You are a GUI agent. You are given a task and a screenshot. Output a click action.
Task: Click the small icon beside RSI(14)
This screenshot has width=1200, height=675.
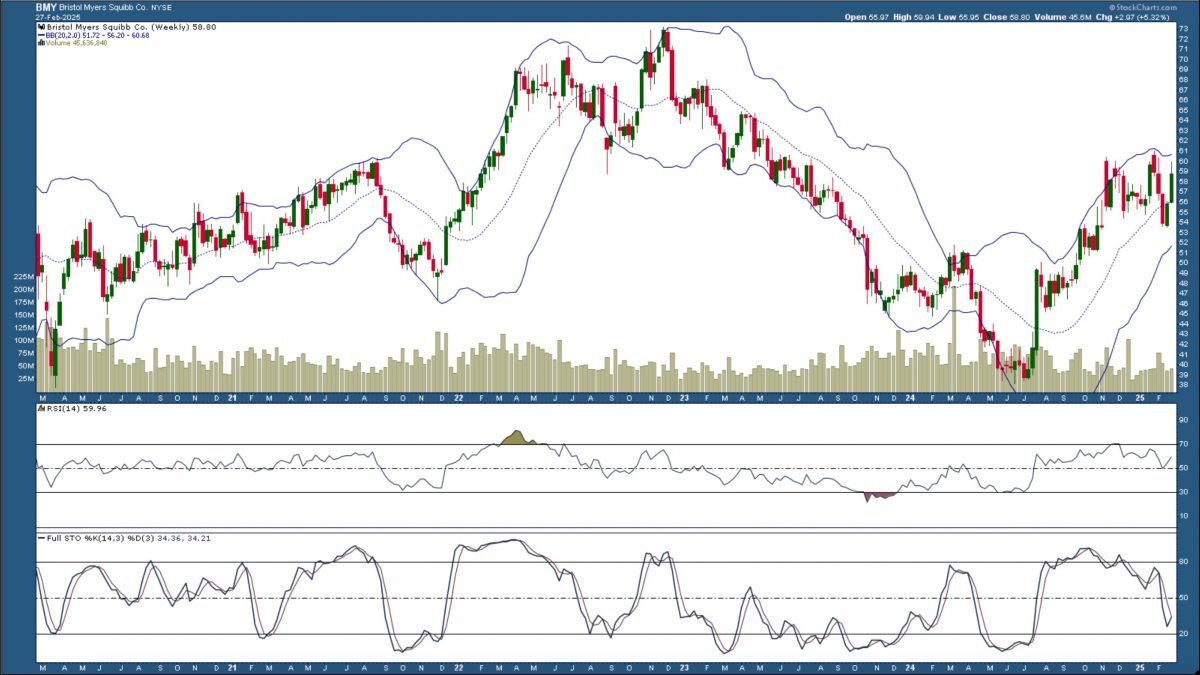point(41,409)
